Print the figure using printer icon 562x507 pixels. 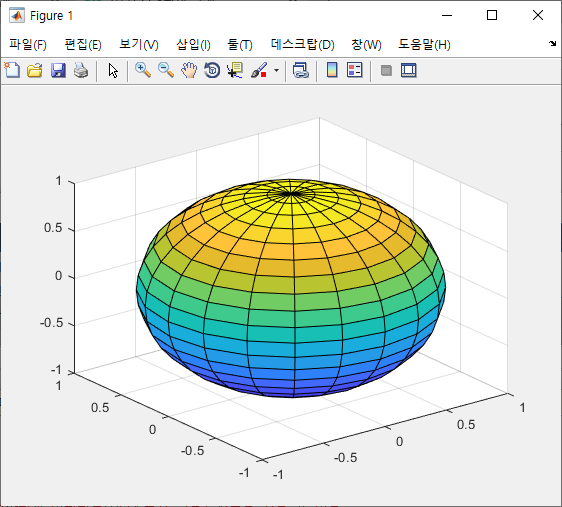coord(81,70)
